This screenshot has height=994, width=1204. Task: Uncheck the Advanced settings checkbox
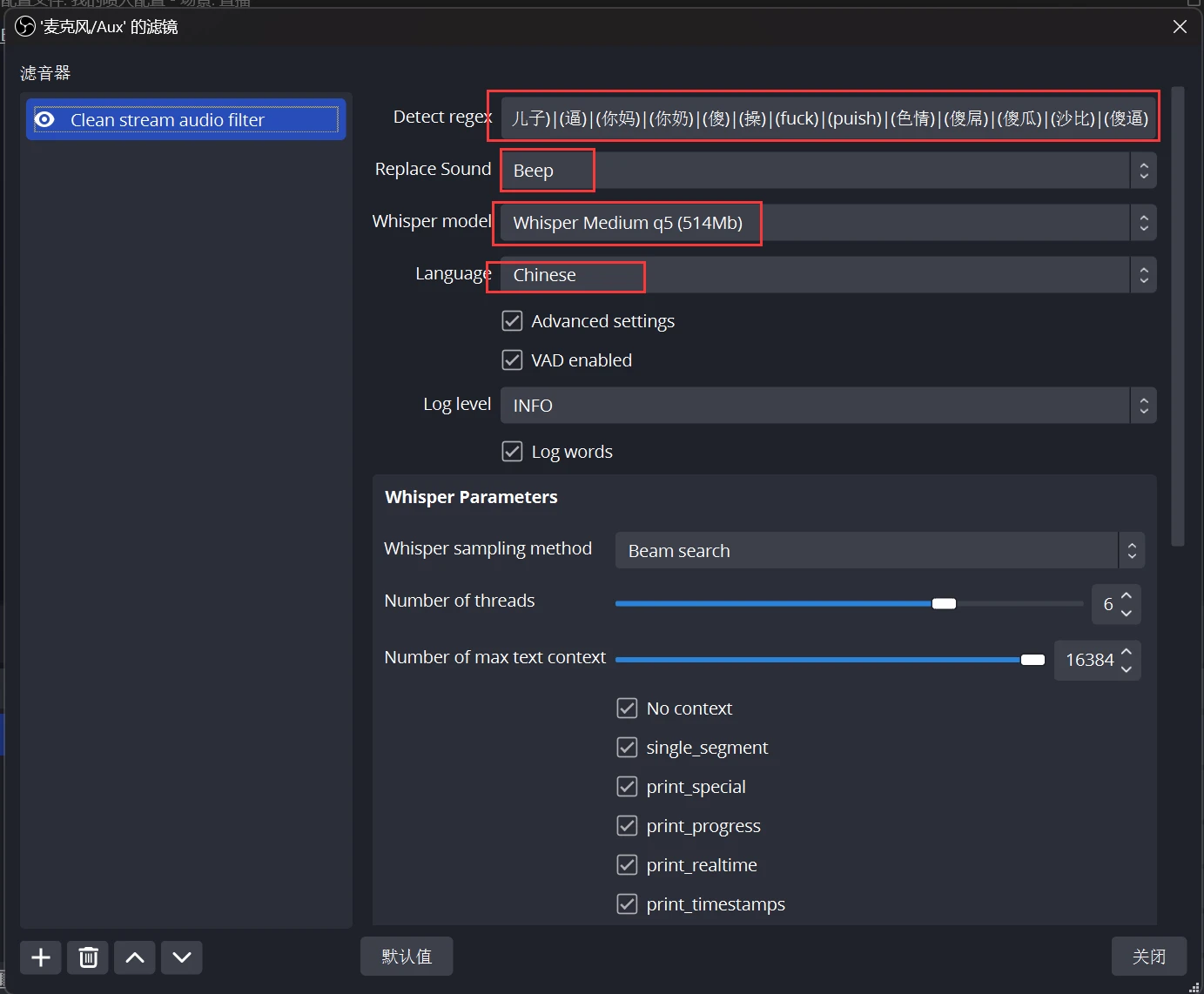point(512,321)
